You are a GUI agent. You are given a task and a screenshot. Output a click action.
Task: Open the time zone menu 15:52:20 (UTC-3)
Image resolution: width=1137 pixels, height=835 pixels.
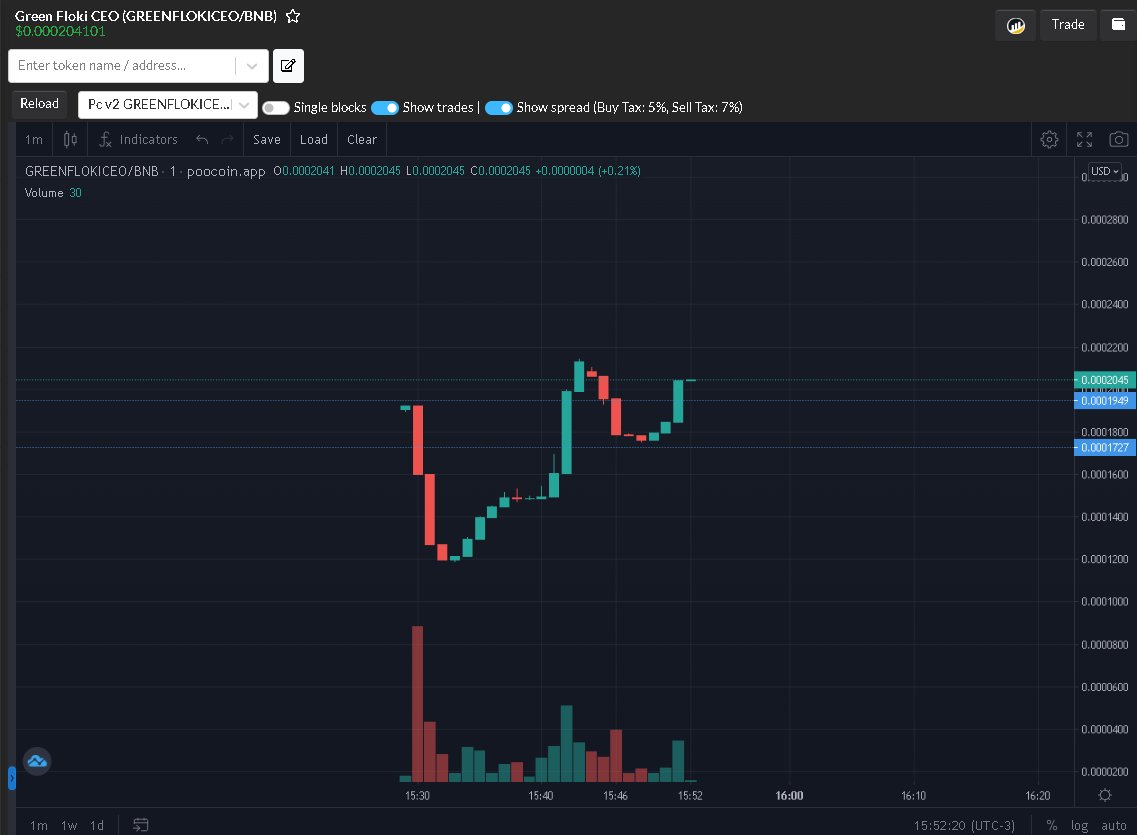(964, 826)
